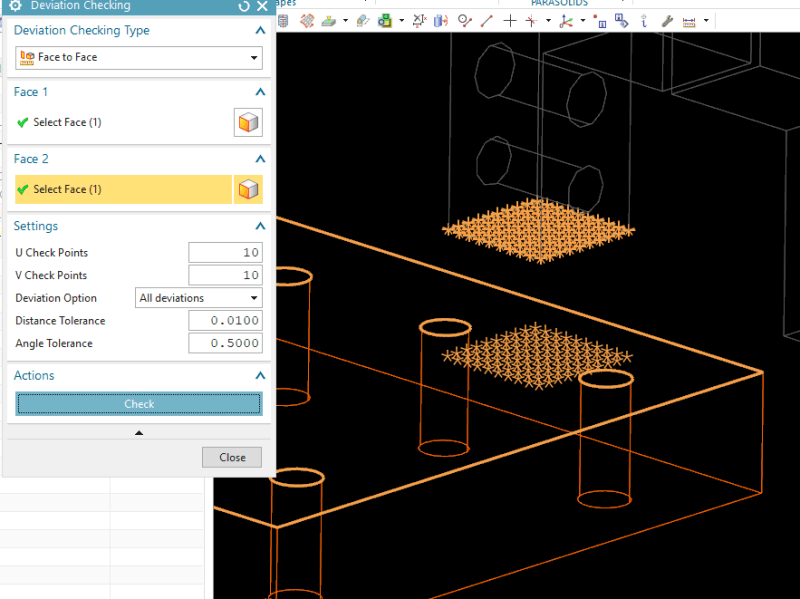The image size is (800, 599).
Task: Click the green stamp-on-block toolbar icon
Action: (329, 21)
